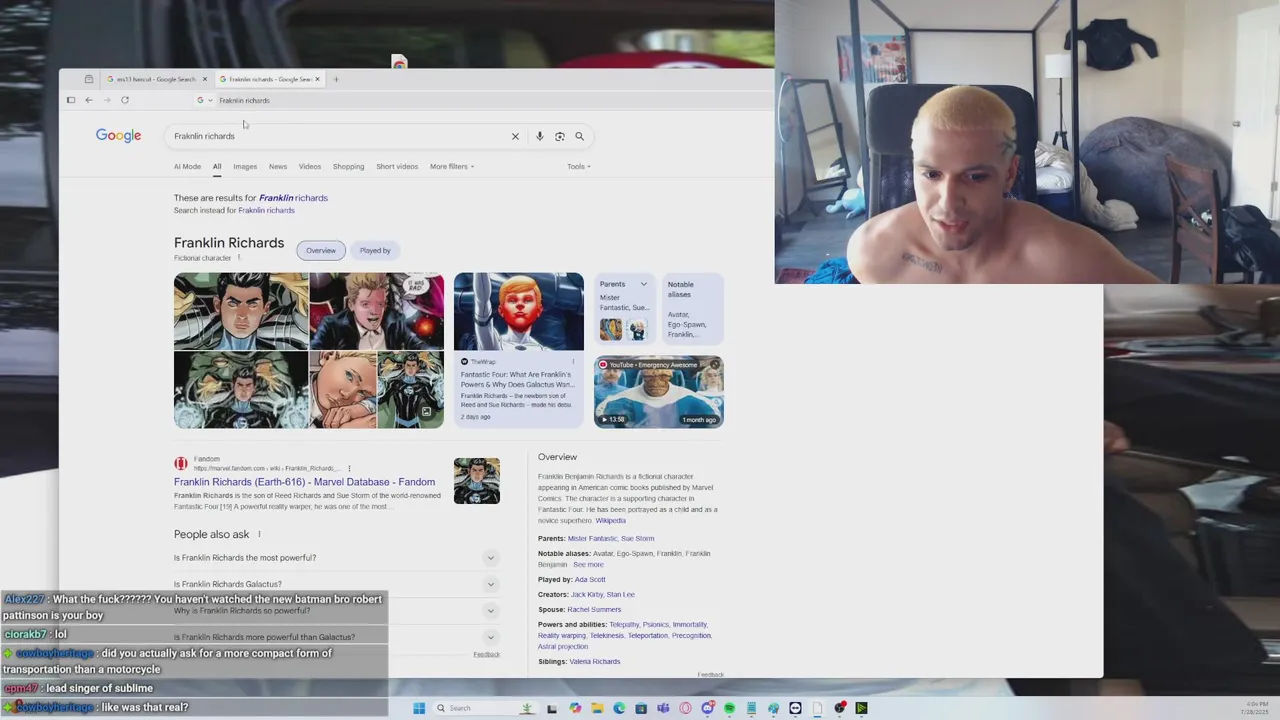
Task: Open a new browser tab with plus
Action: [x=336, y=79]
